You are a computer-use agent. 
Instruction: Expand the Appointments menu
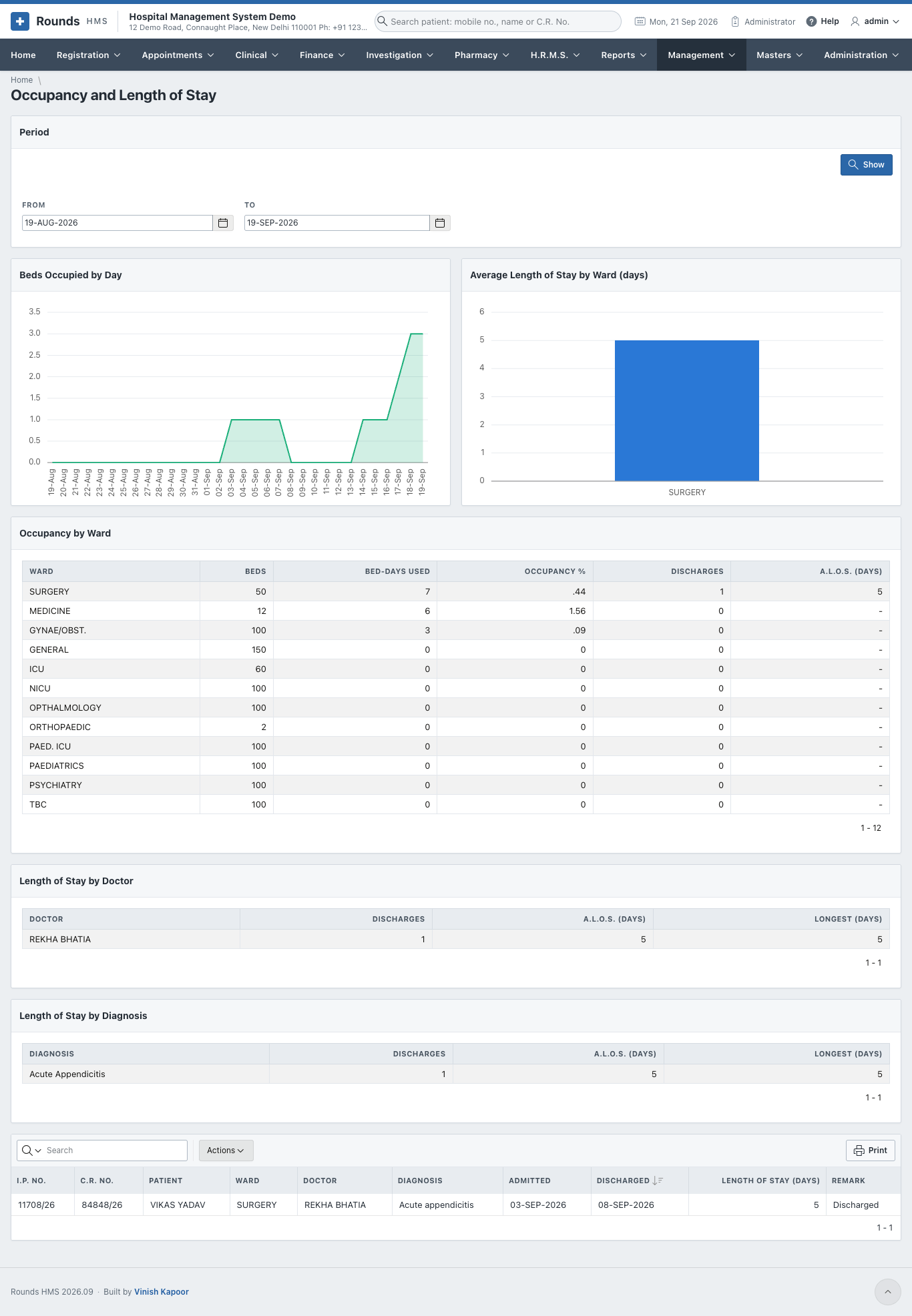(x=178, y=55)
